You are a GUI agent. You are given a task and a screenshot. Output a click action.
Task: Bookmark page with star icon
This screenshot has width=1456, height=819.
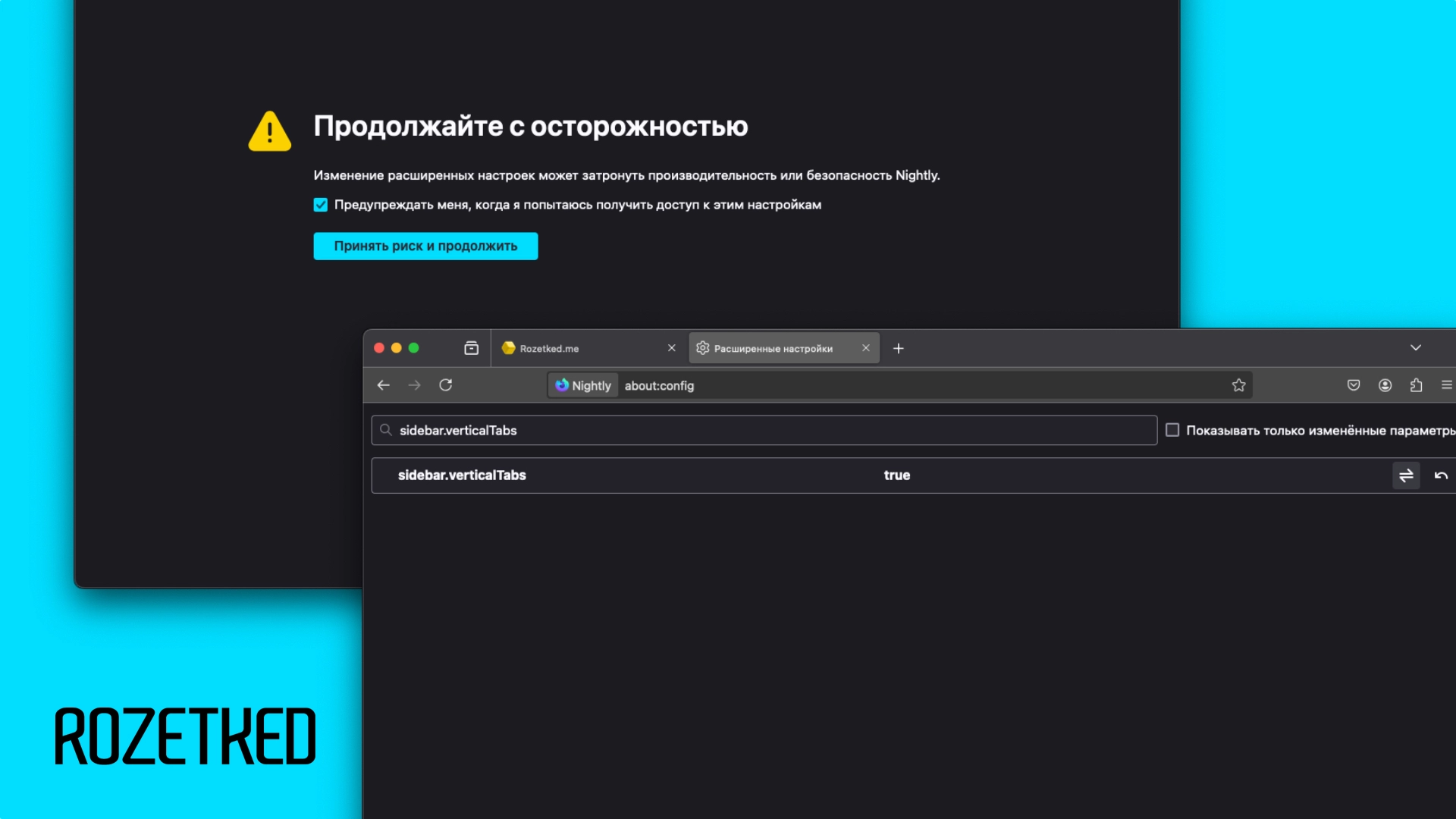point(1238,385)
